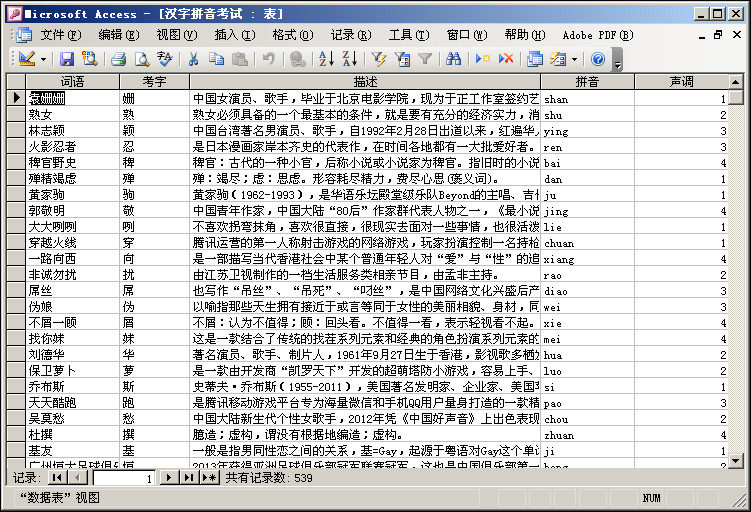Click the pinyin cell zhuan
Screen dimensions: 751x512
[588, 435]
